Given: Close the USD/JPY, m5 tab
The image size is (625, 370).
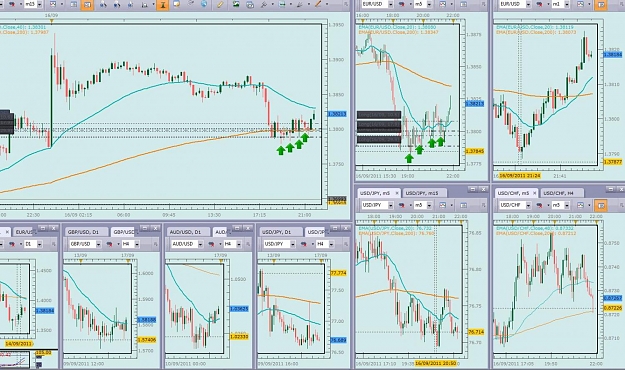Looking at the screenshot, I should click(x=397, y=193).
